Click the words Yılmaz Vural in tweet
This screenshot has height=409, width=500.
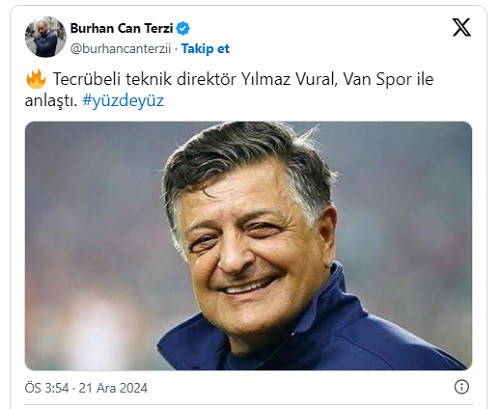point(288,79)
